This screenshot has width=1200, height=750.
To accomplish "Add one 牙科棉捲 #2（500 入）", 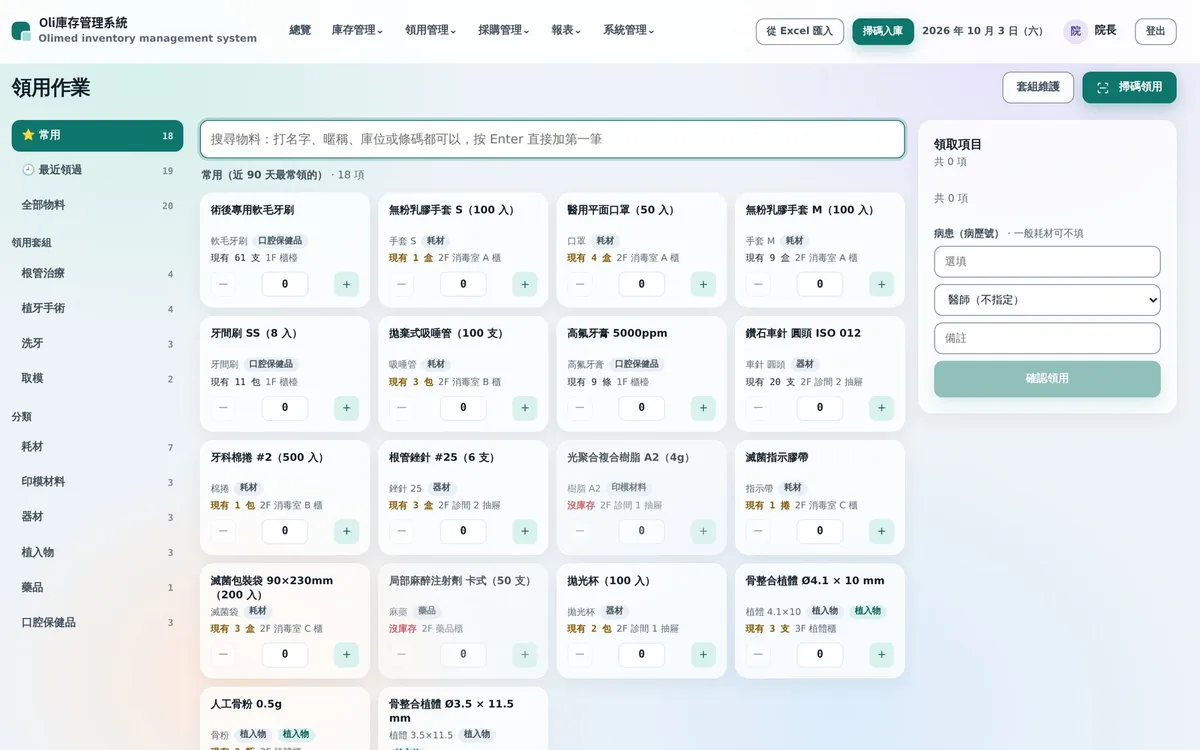I will pyautogui.click(x=346, y=531).
